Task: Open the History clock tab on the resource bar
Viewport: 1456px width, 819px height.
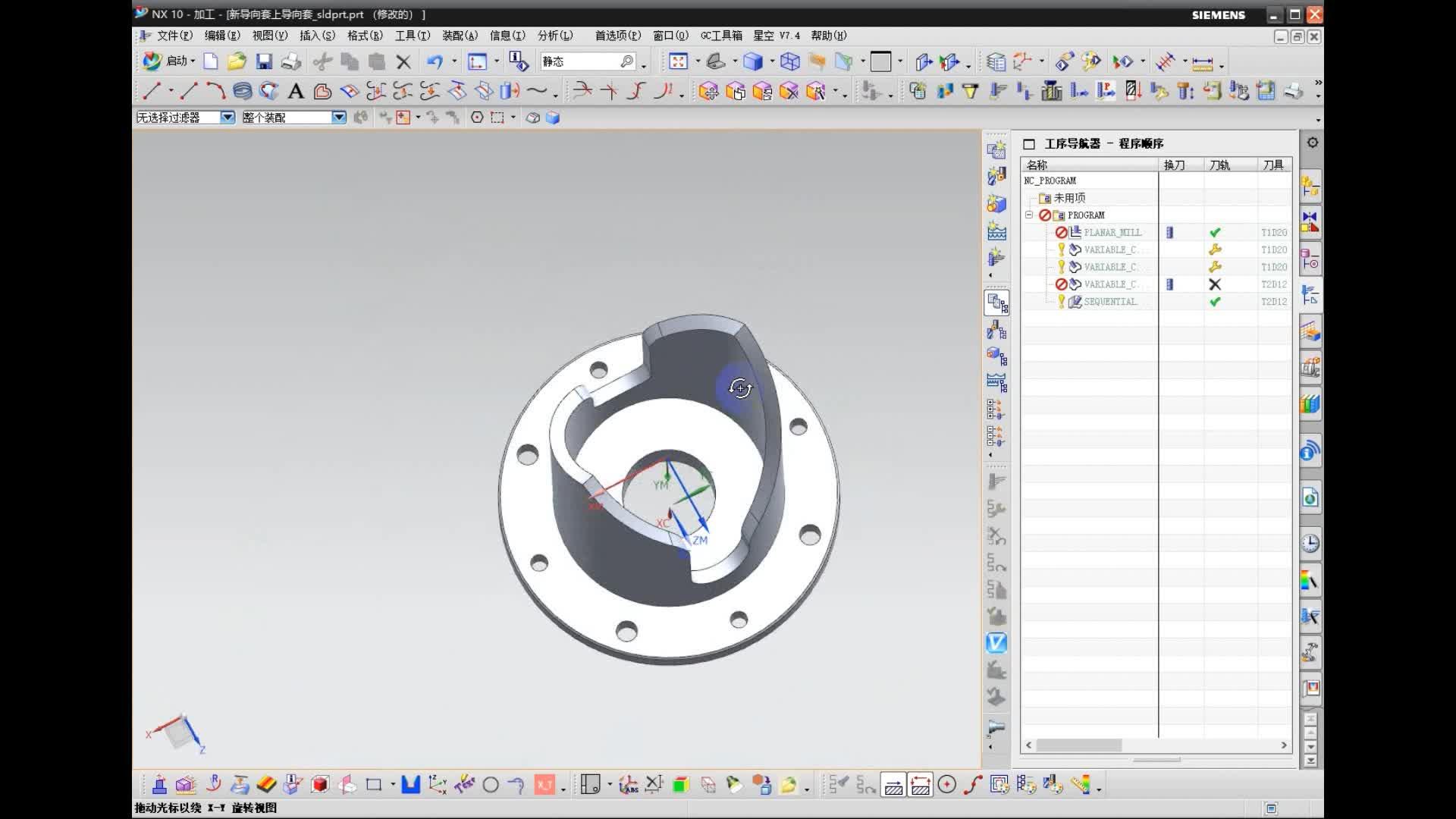Action: click(x=1310, y=543)
